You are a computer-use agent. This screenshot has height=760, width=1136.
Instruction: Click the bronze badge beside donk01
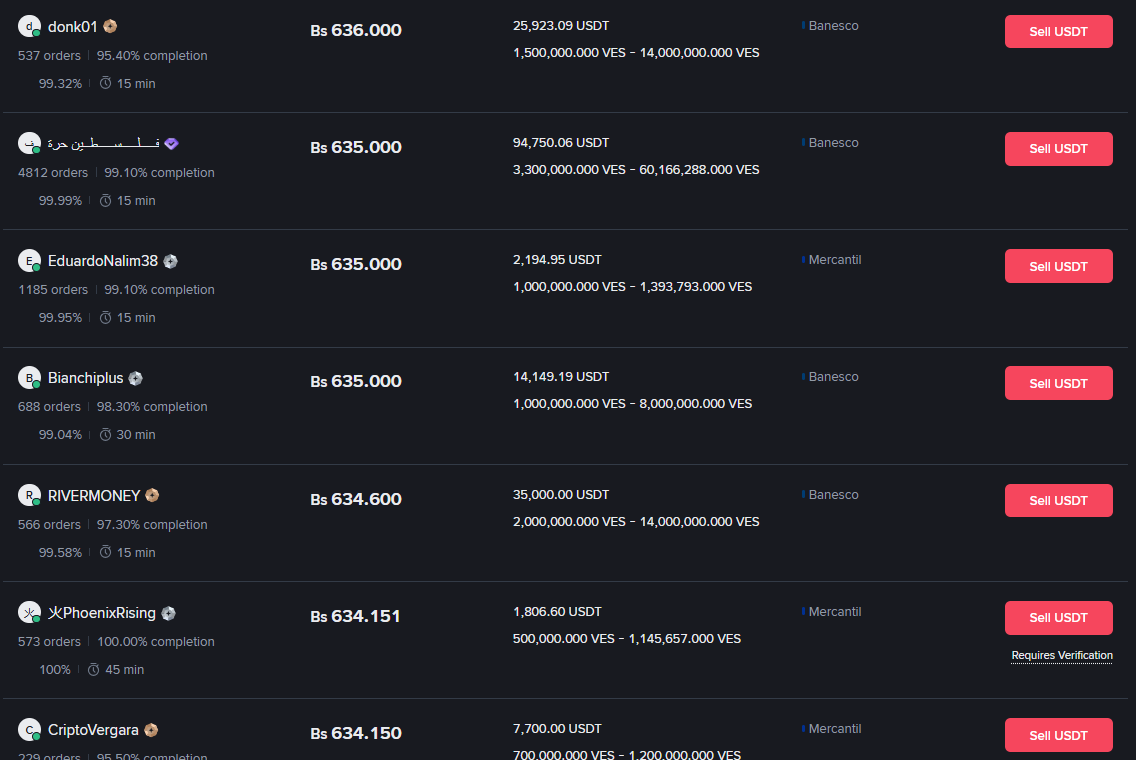111,27
